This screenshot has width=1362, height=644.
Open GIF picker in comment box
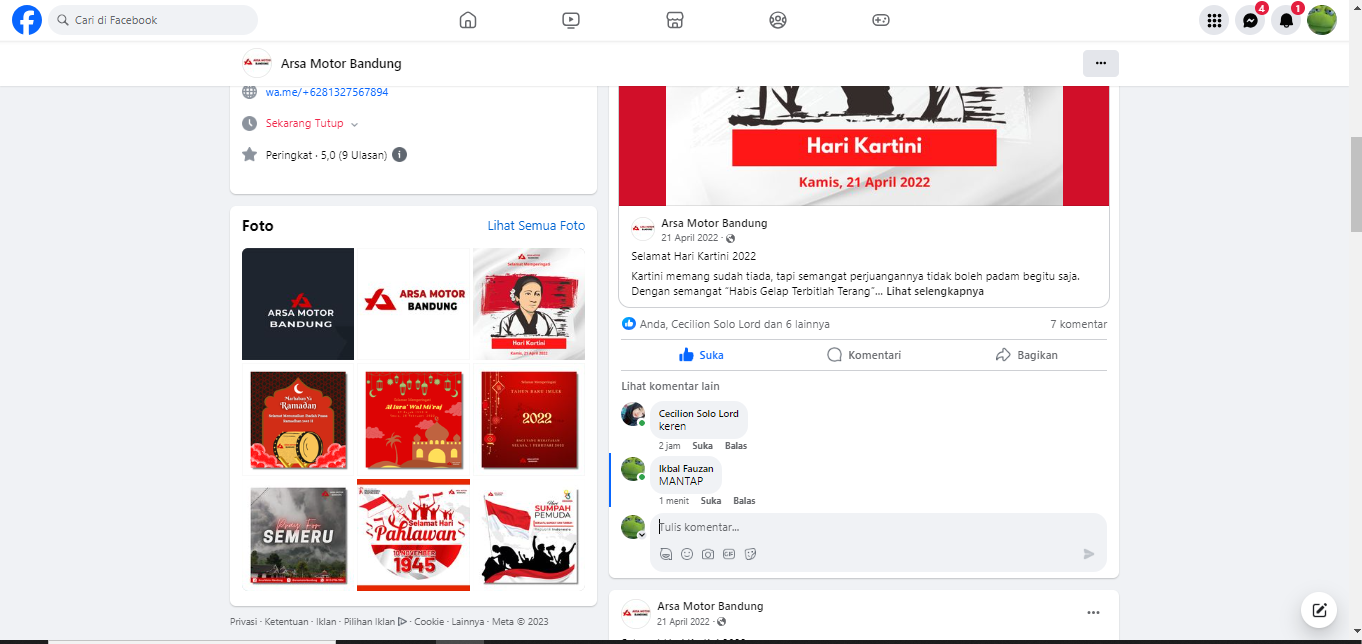point(729,554)
